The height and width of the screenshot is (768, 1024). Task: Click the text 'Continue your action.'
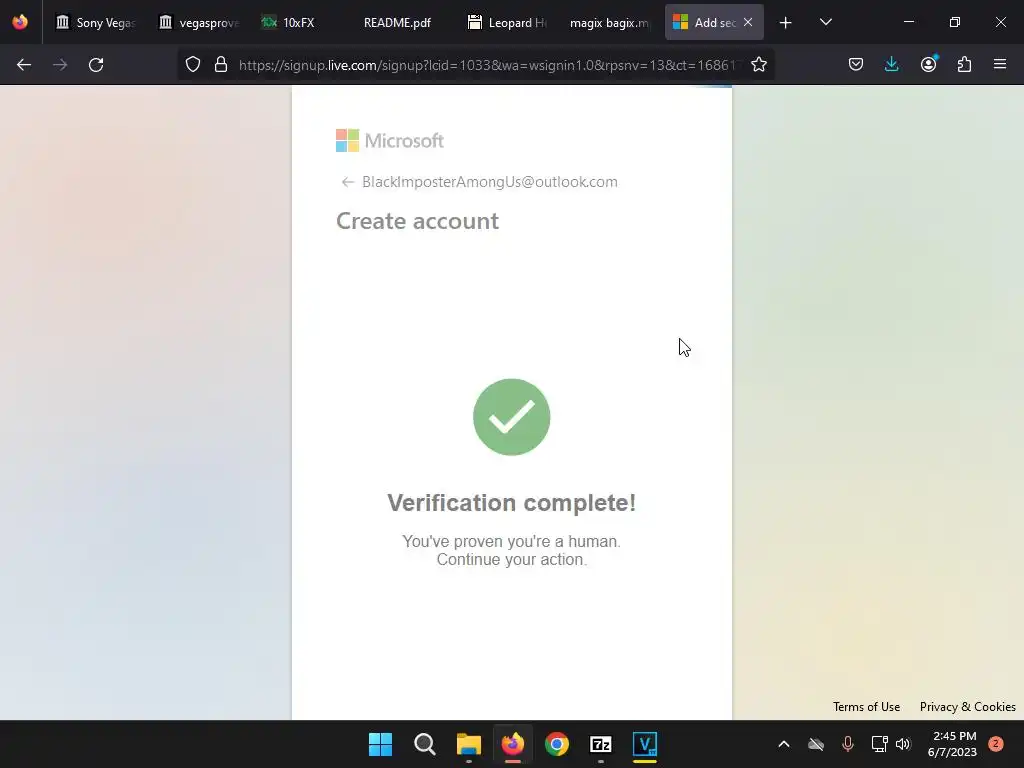click(x=511, y=560)
